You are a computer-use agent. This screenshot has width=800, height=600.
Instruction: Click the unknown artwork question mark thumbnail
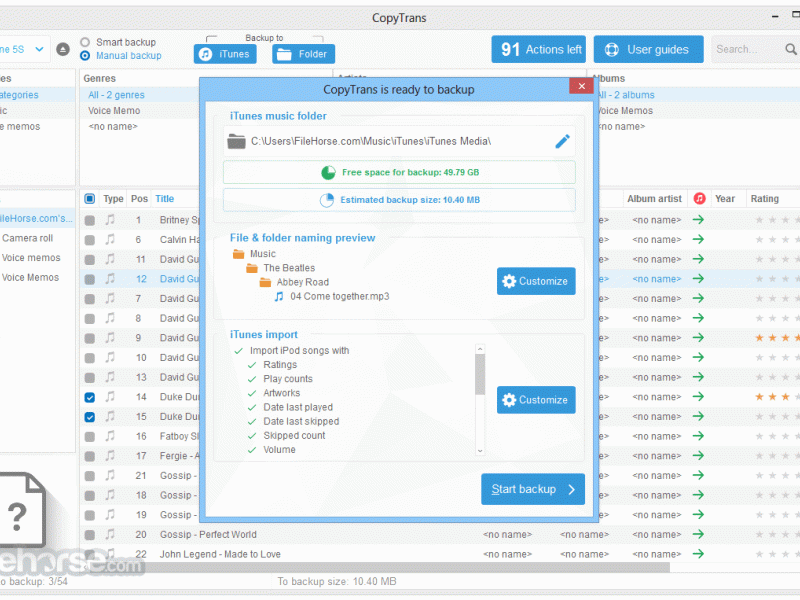pyautogui.click(x=22, y=510)
